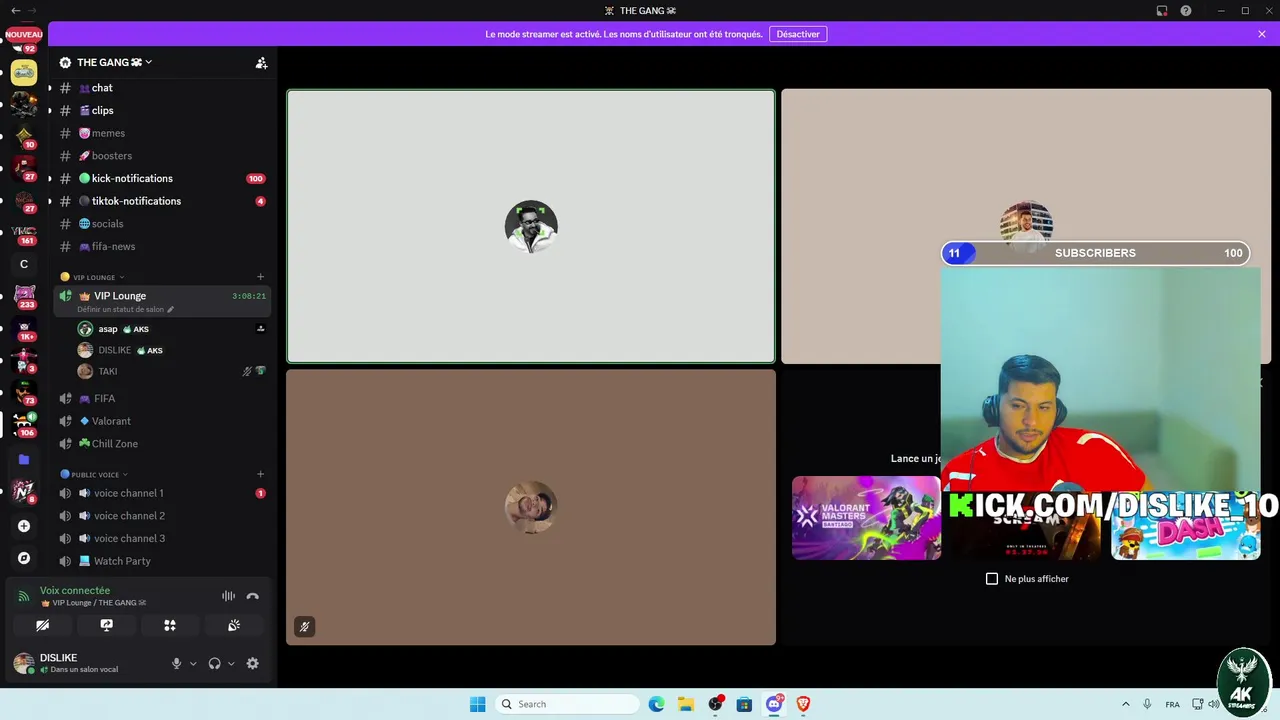This screenshot has width=1280, height=720.
Task: Collapse the VIP LOUNGE category
Action: tap(93, 277)
